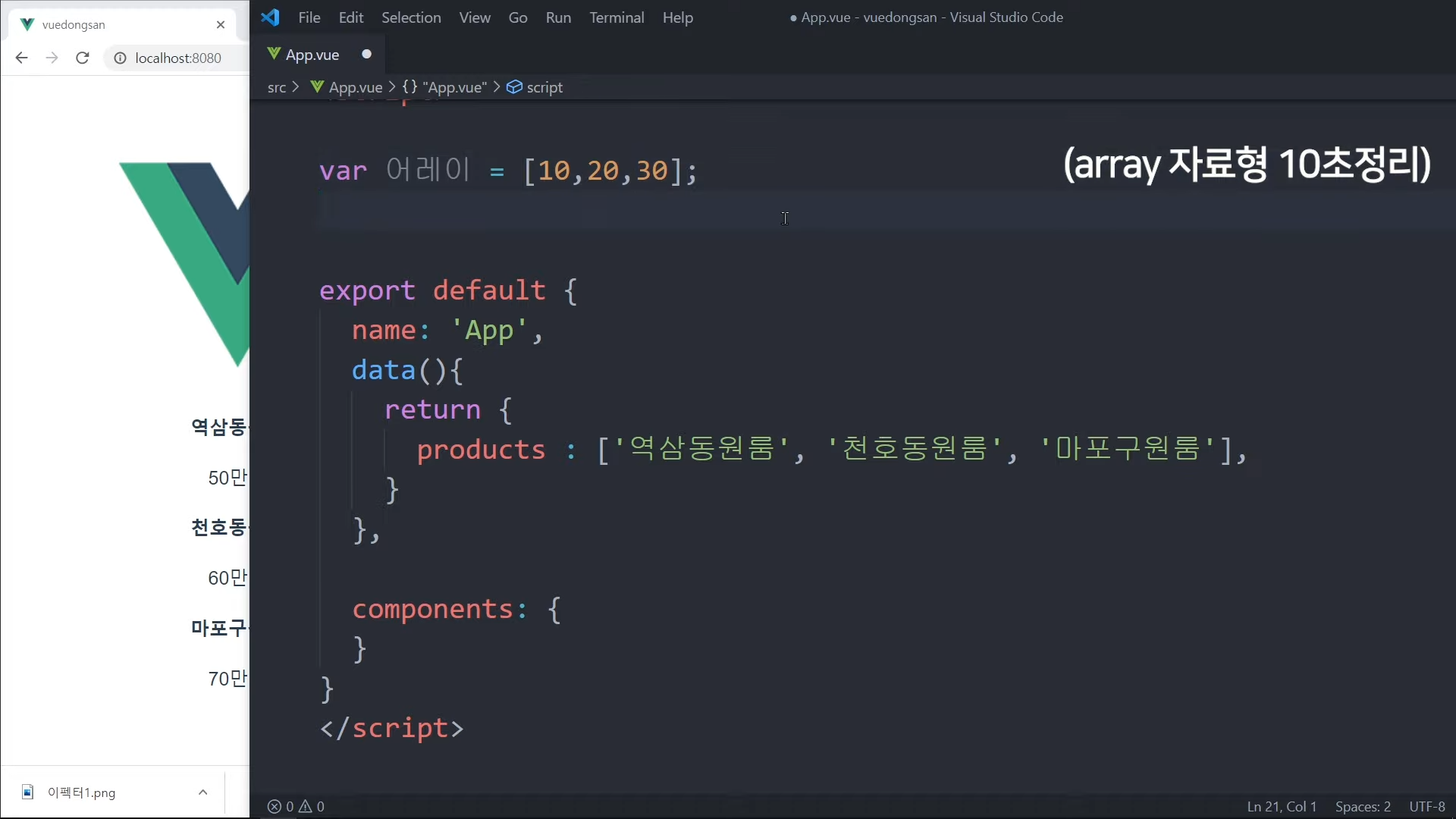
Task: Change indentation via Spaces: 2
Action: pos(1363,806)
